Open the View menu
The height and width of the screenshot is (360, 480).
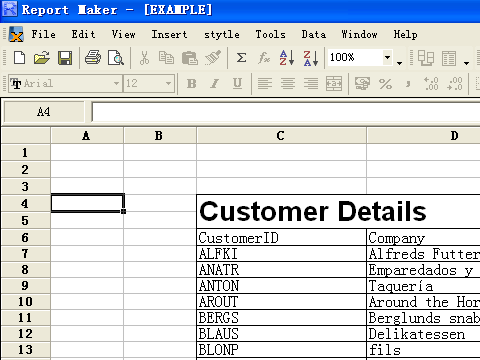point(123,34)
